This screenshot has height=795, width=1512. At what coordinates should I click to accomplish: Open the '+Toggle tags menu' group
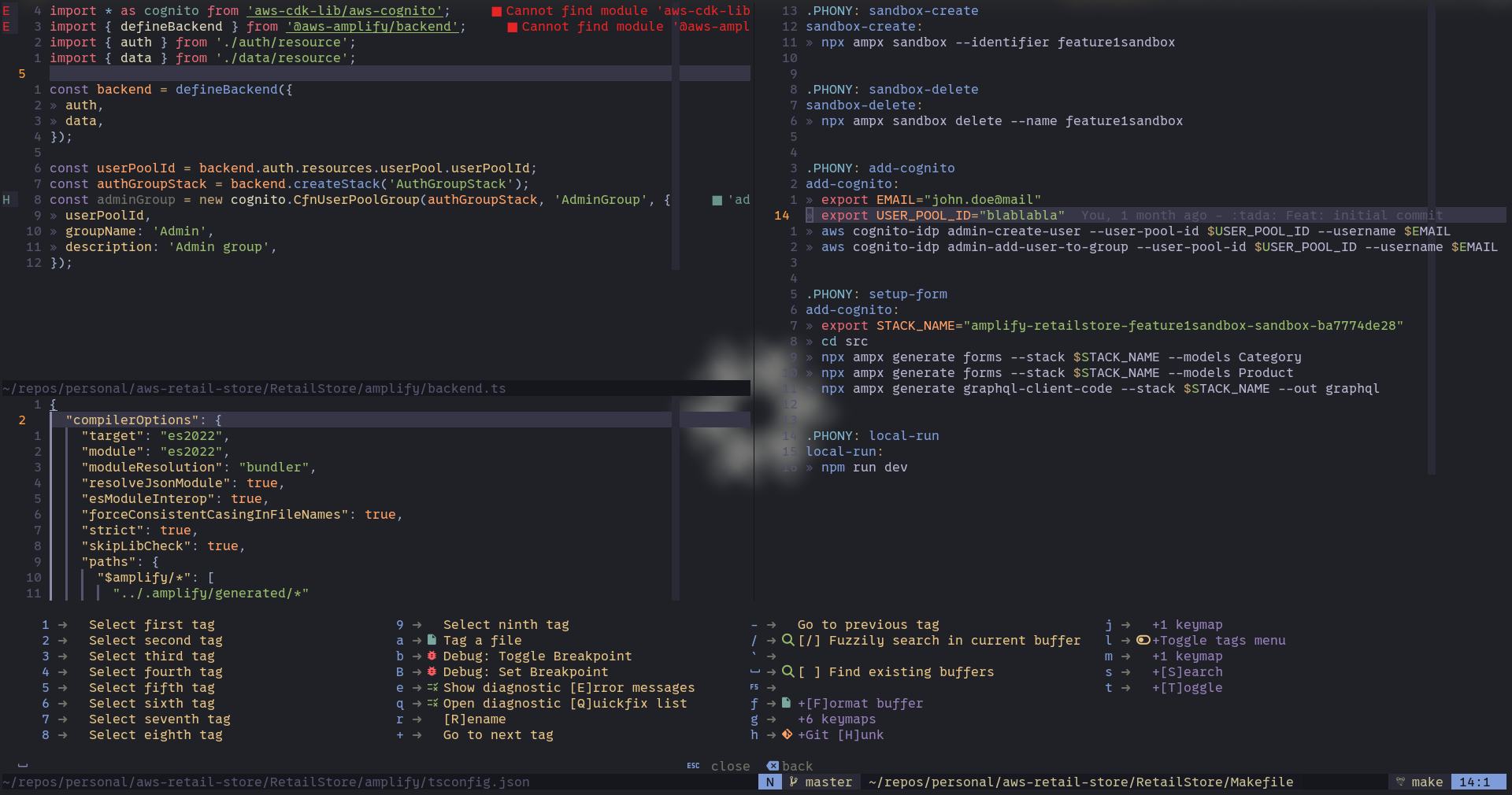1218,640
